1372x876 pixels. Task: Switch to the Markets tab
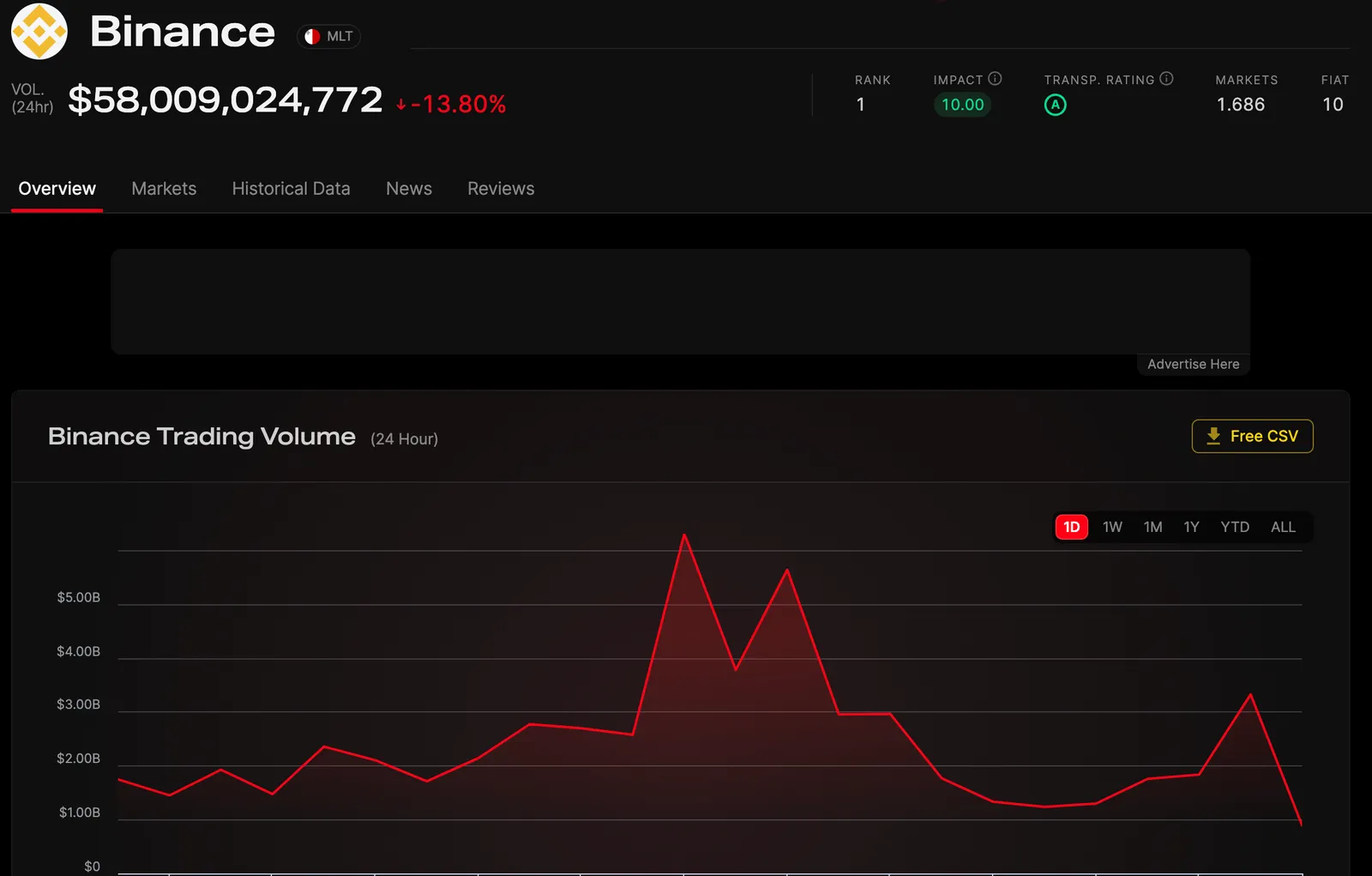(x=164, y=189)
